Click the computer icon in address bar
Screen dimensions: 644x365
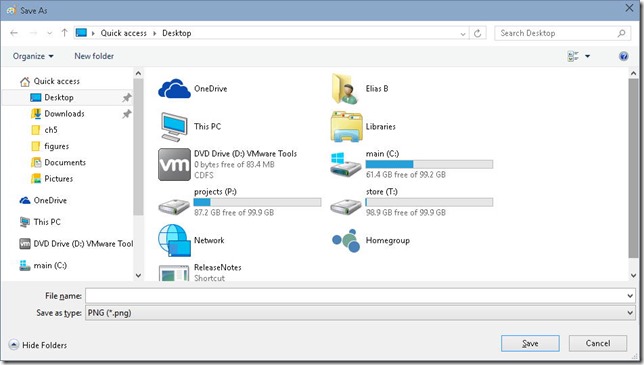[x=81, y=33]
